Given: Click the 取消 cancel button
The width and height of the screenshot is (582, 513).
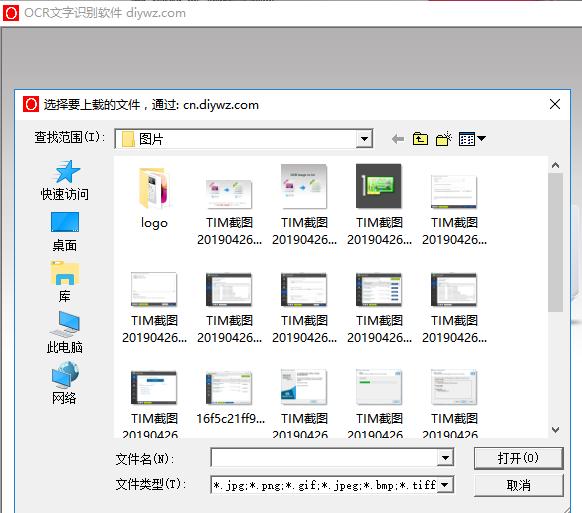Looking at the screenshot, I should 519,485.
